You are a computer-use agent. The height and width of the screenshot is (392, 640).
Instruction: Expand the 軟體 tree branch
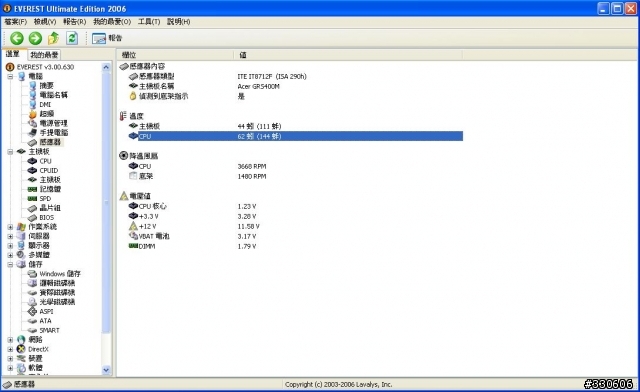tap(10, 368)
